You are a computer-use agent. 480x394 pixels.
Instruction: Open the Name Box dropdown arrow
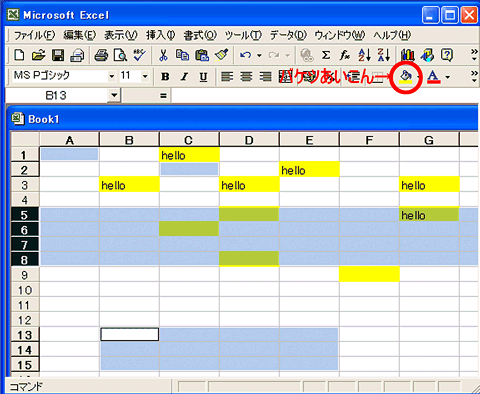(114, 96)
